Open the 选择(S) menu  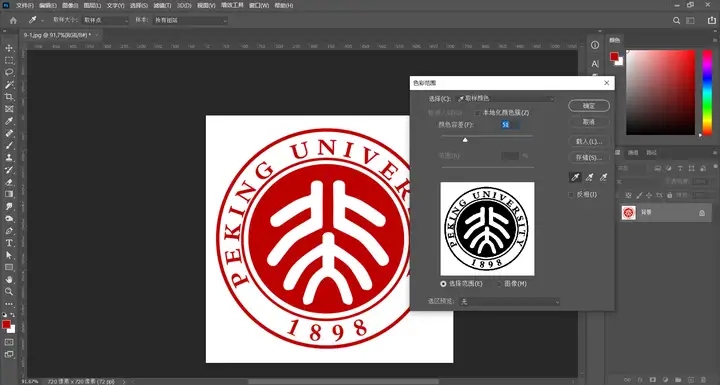click(x=138, y=6)
